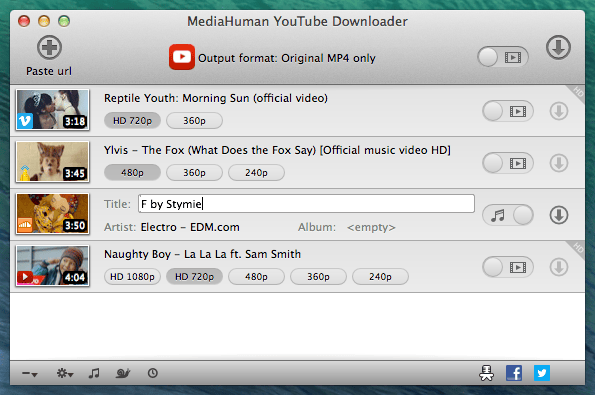Click the Ylvis - The Fox title text
This screenshot has width=595, height=395.
pos(277,150)
